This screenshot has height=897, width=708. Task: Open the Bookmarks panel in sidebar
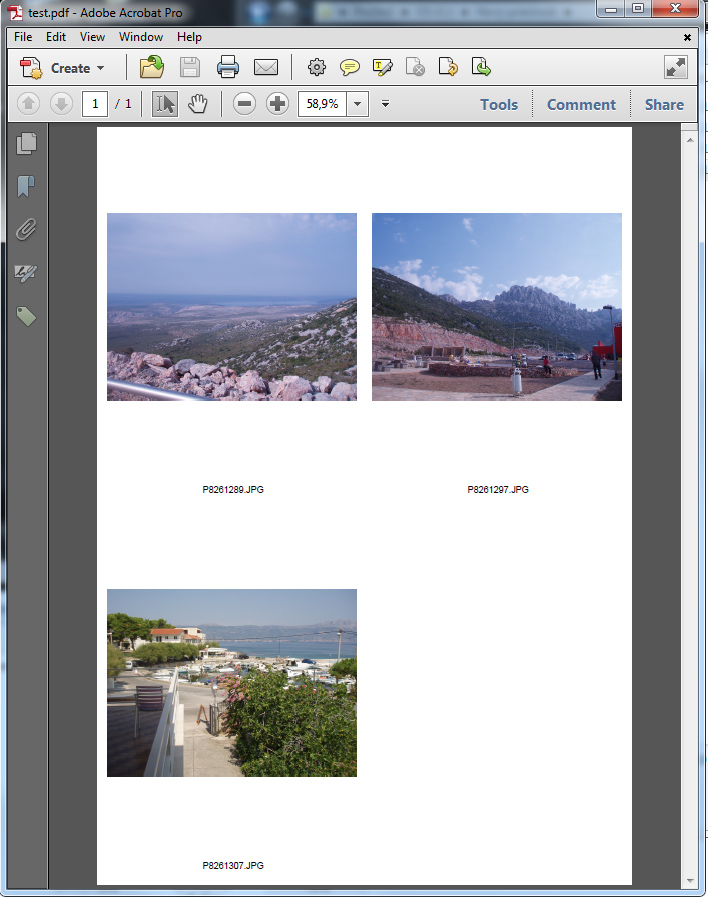(26, 187)
